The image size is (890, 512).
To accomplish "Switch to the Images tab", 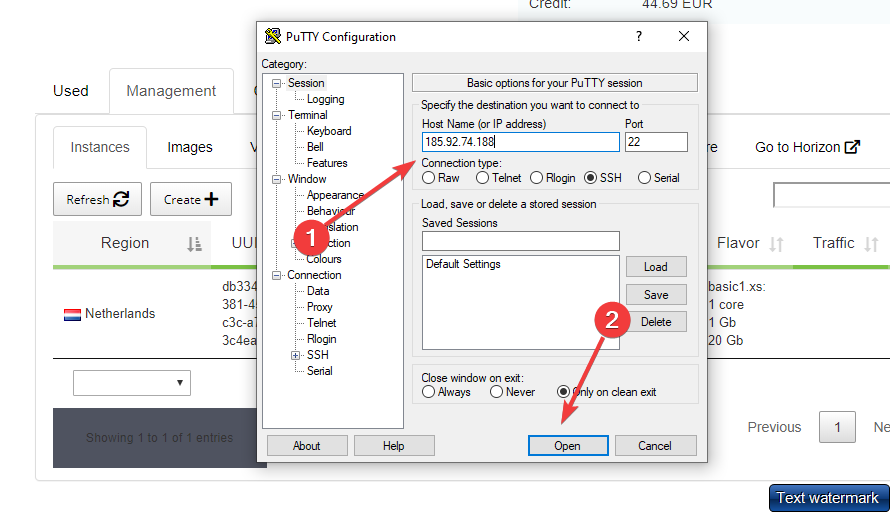I will coord(190,147).
